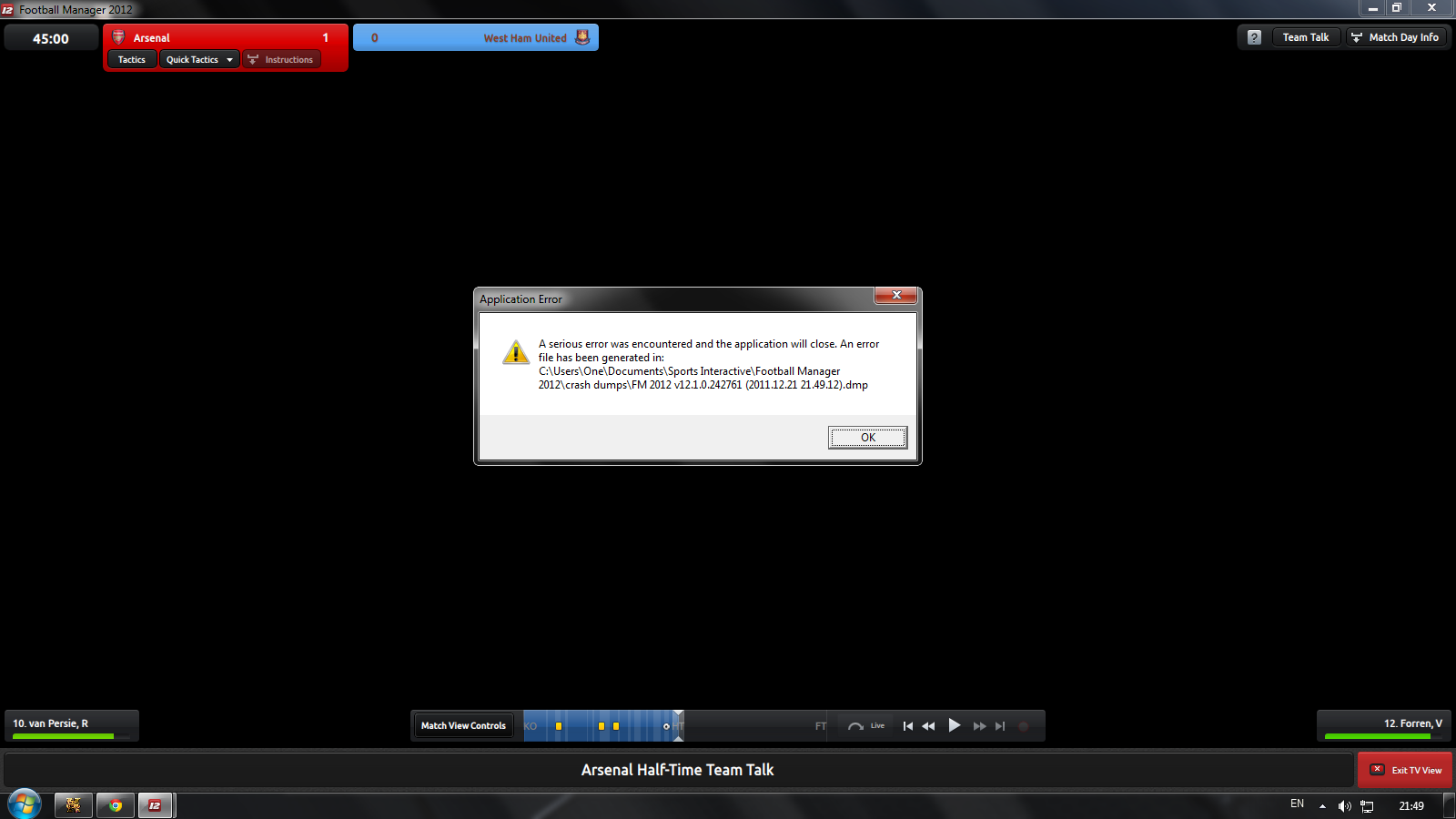1456x819 pixels.
Task: Click the Arsenal Half-Time Team Talk title bar
Action: 678,770
